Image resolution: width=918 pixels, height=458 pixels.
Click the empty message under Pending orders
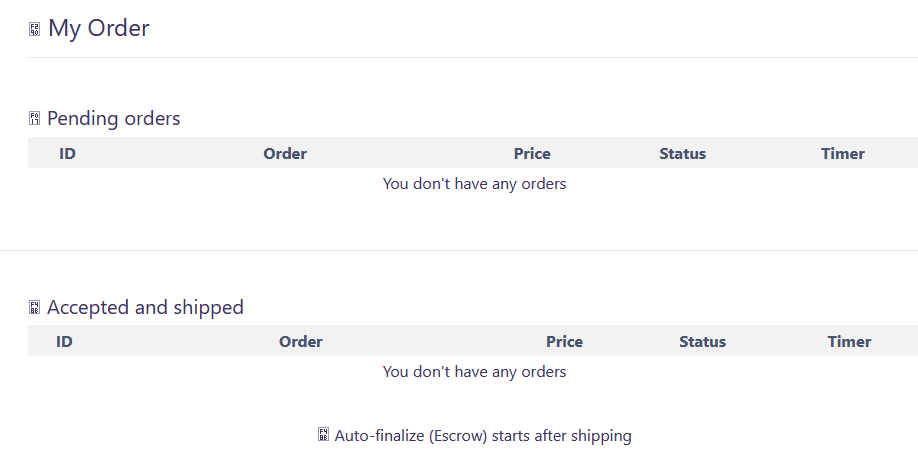pos(474,184)
